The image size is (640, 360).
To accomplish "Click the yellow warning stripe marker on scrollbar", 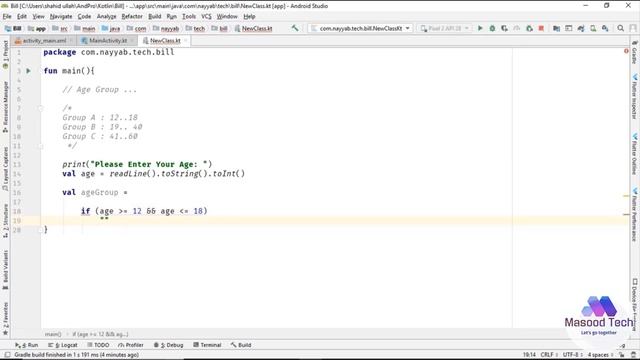I will (x=626, y=196).
